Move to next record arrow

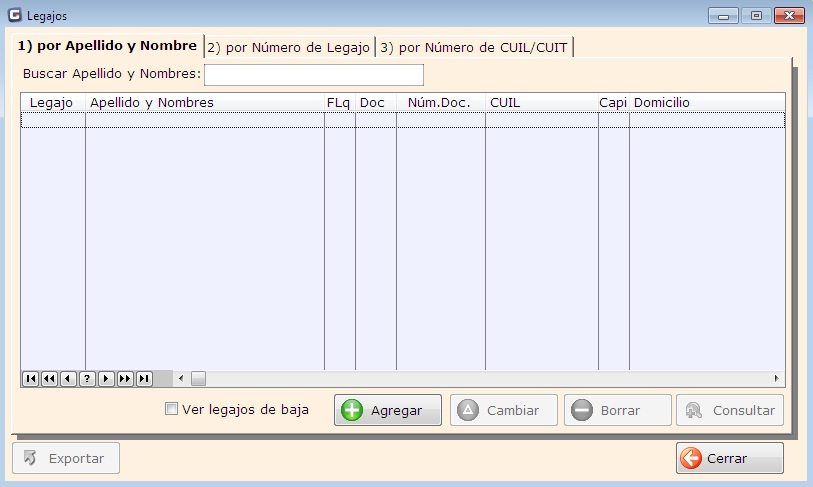106,379
